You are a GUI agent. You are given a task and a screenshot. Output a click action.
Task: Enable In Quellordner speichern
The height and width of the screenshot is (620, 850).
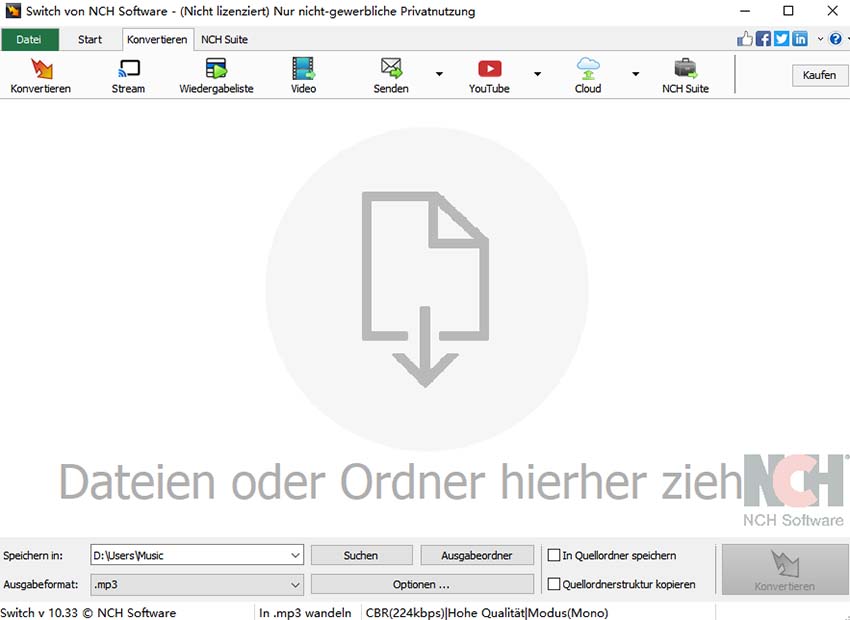(x=551, y=555)
